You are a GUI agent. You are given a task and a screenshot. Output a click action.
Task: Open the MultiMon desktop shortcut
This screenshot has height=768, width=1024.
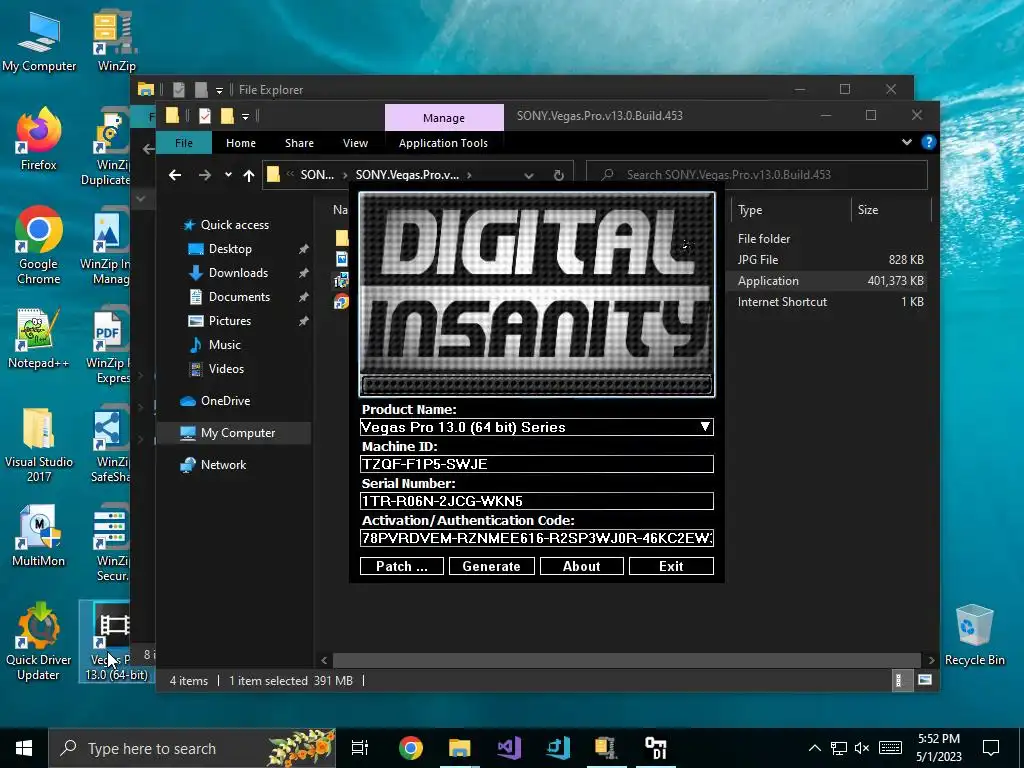click(x=39, y=536)
